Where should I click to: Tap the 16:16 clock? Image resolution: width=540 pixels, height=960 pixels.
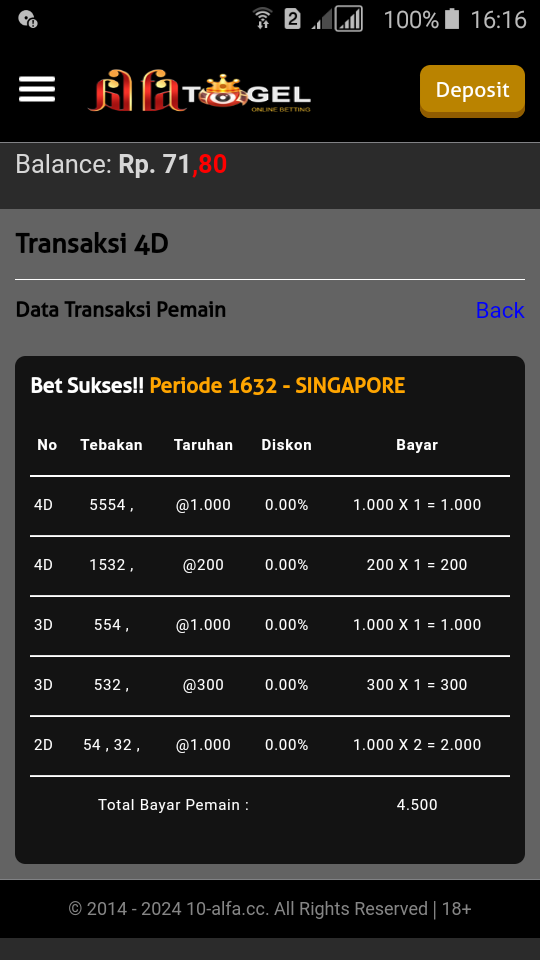coord(498,20)
